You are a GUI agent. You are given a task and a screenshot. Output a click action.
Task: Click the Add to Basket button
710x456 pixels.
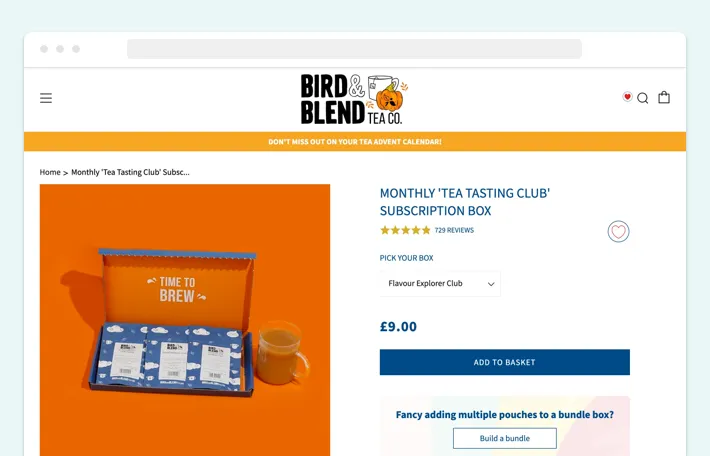coord(504,362)
